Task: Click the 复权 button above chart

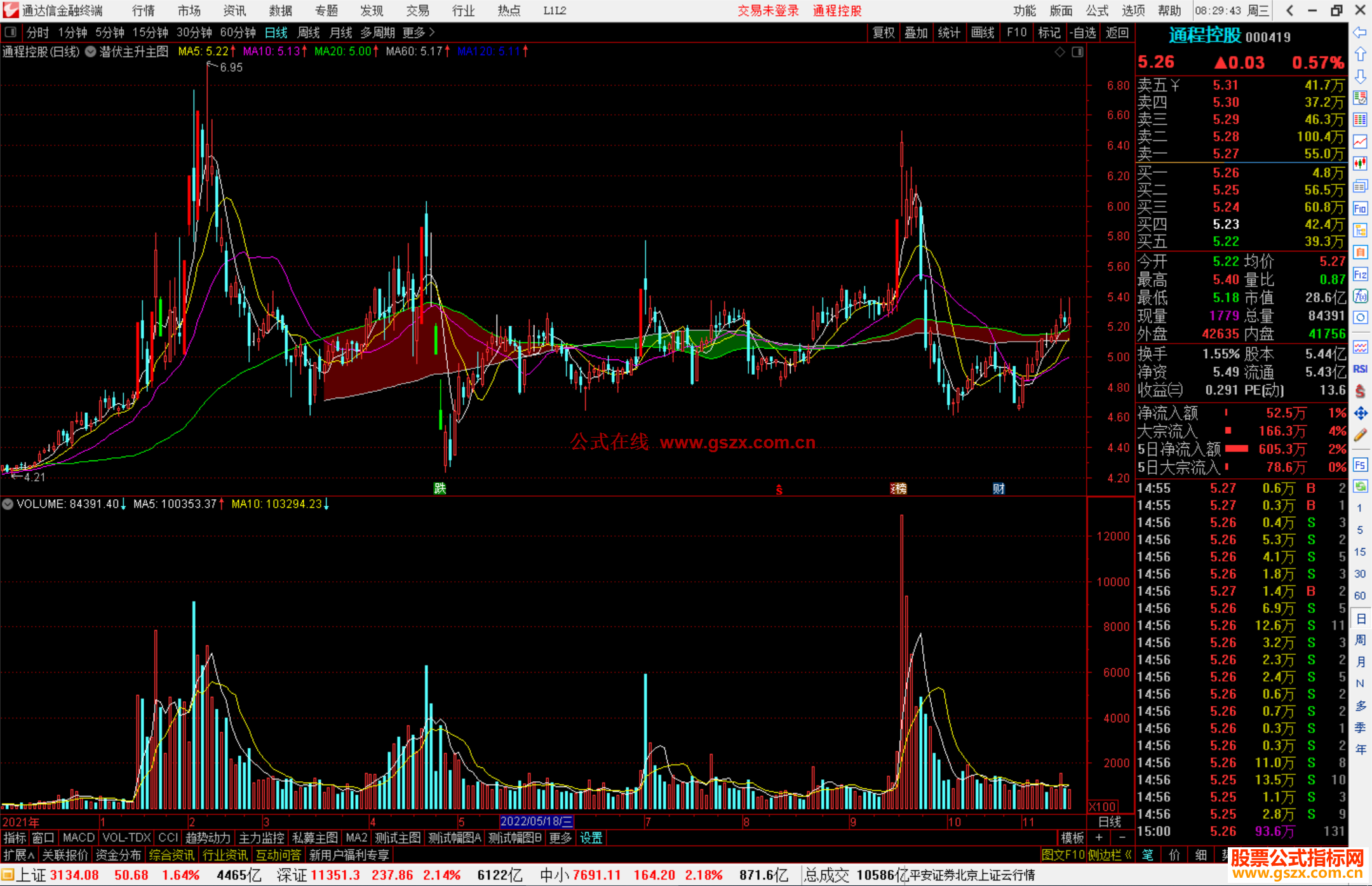Action: (883, 32)
